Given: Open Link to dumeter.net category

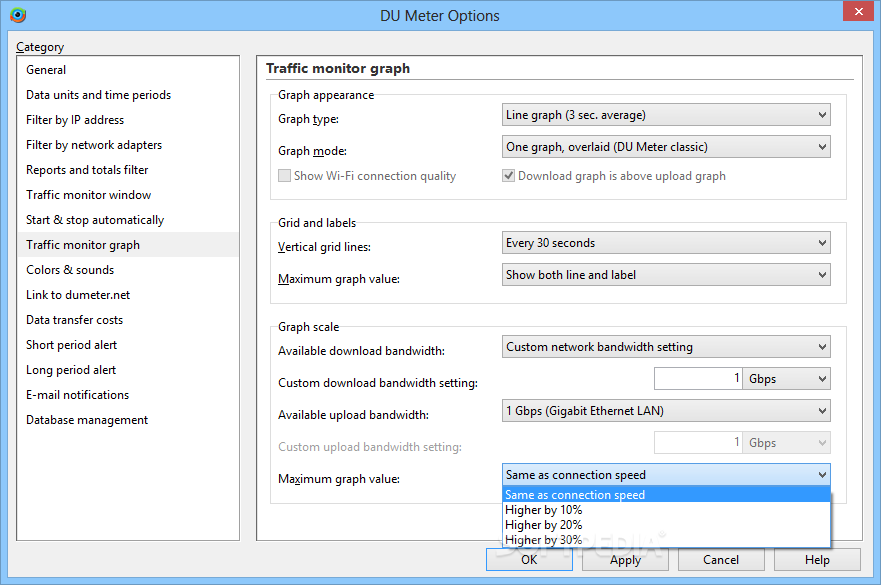Looking at the screenshot, I should tap(128, 295).
